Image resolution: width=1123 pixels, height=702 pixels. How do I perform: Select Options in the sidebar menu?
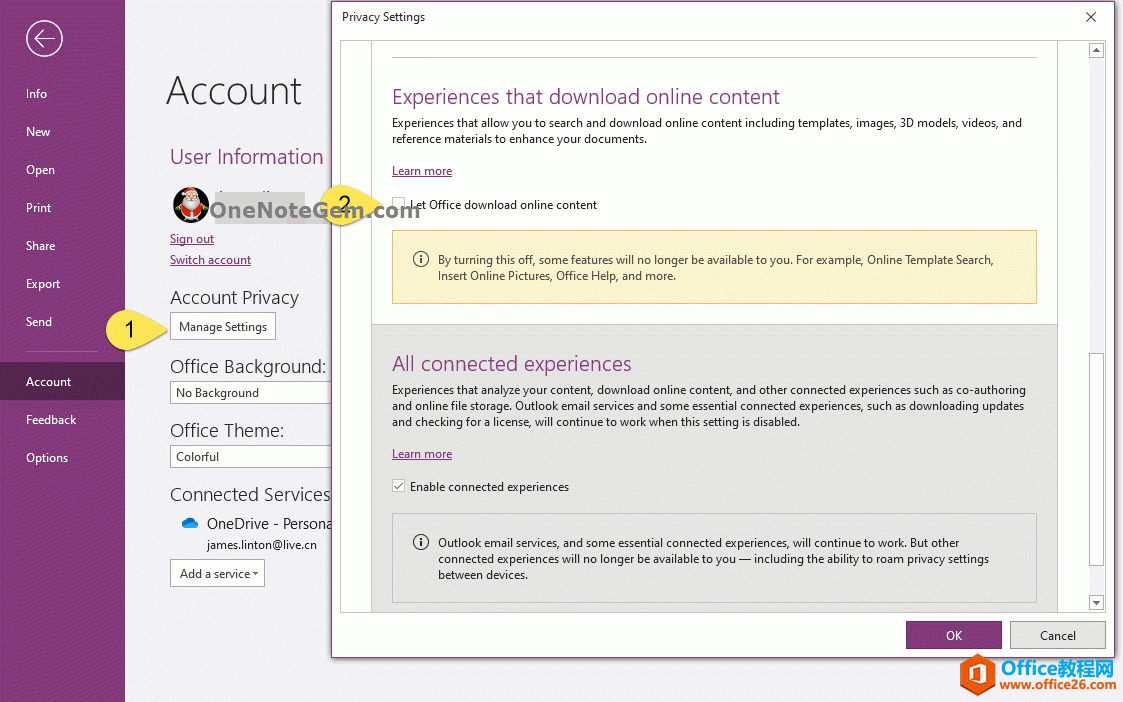coord(46,457)
